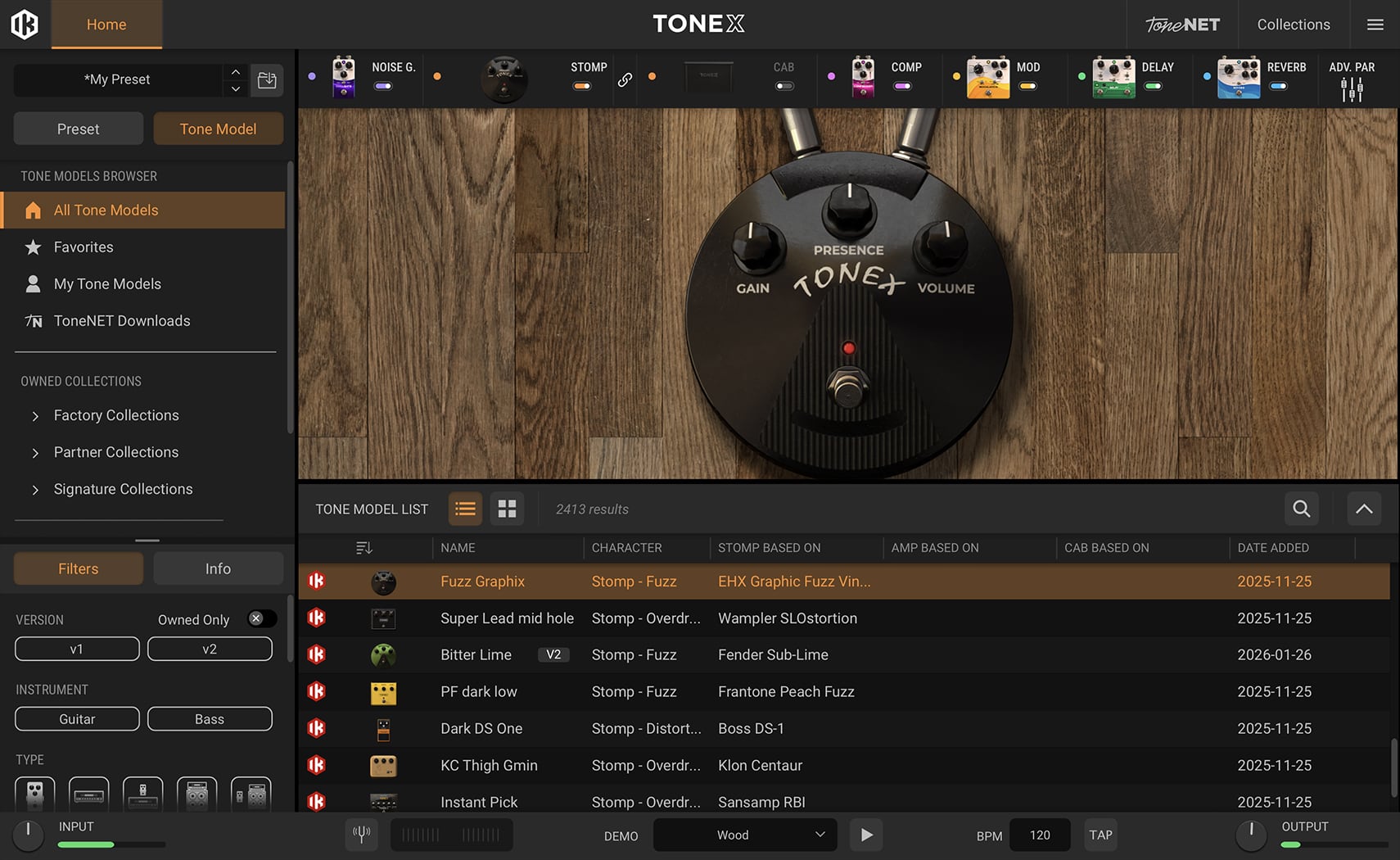Open the Collections tab in header

[1293, 25]
